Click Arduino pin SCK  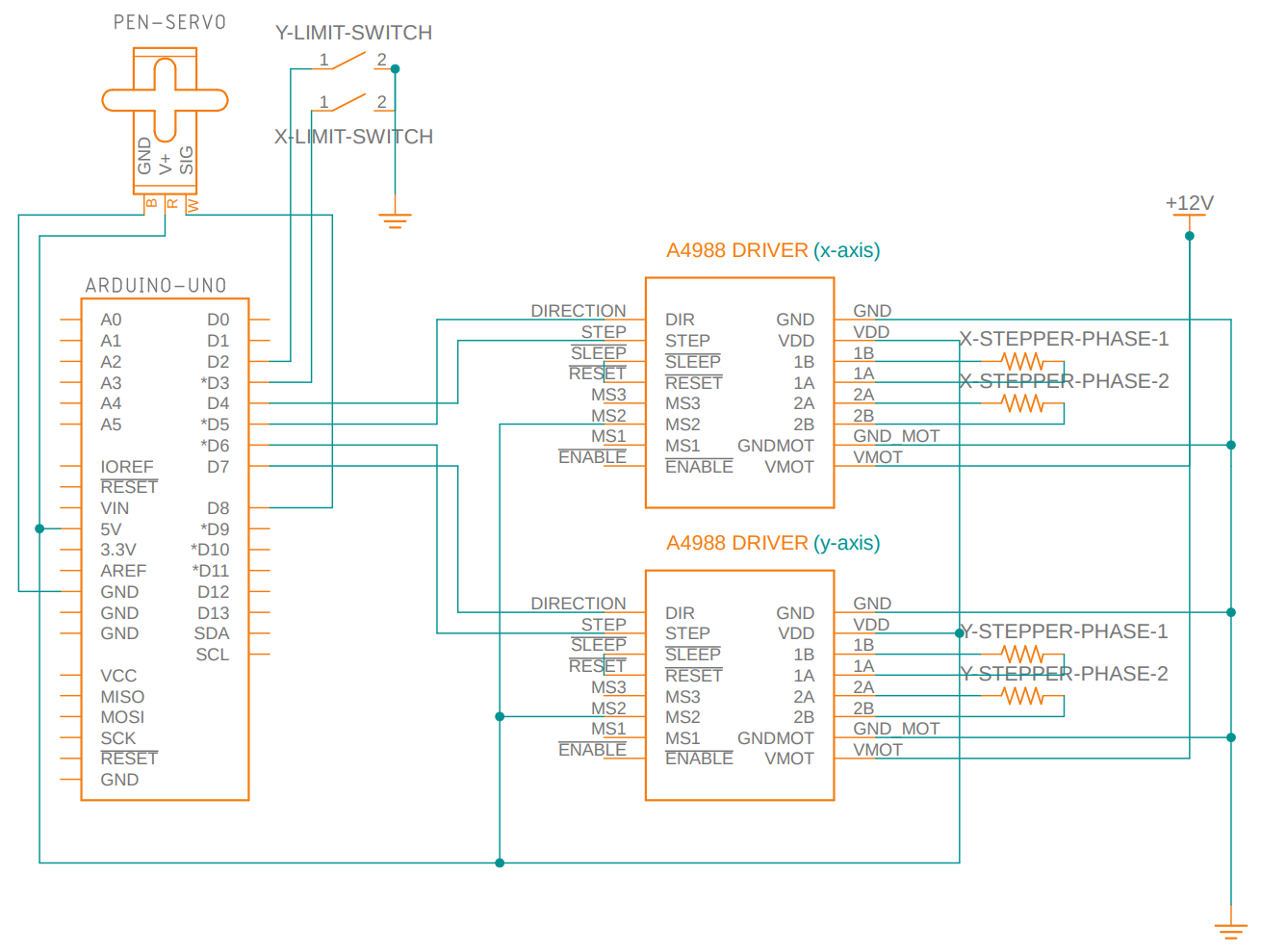pyautogui.click(x=118, y=738)
